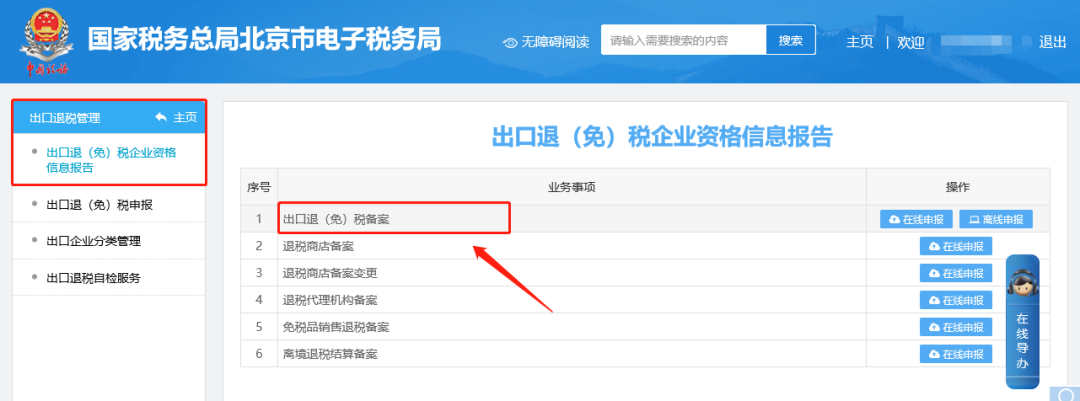The height and width of the screenshot is (401, 1080).
Task: Click the 出口退税管理 sidebar header
Action: pos(65,118)
